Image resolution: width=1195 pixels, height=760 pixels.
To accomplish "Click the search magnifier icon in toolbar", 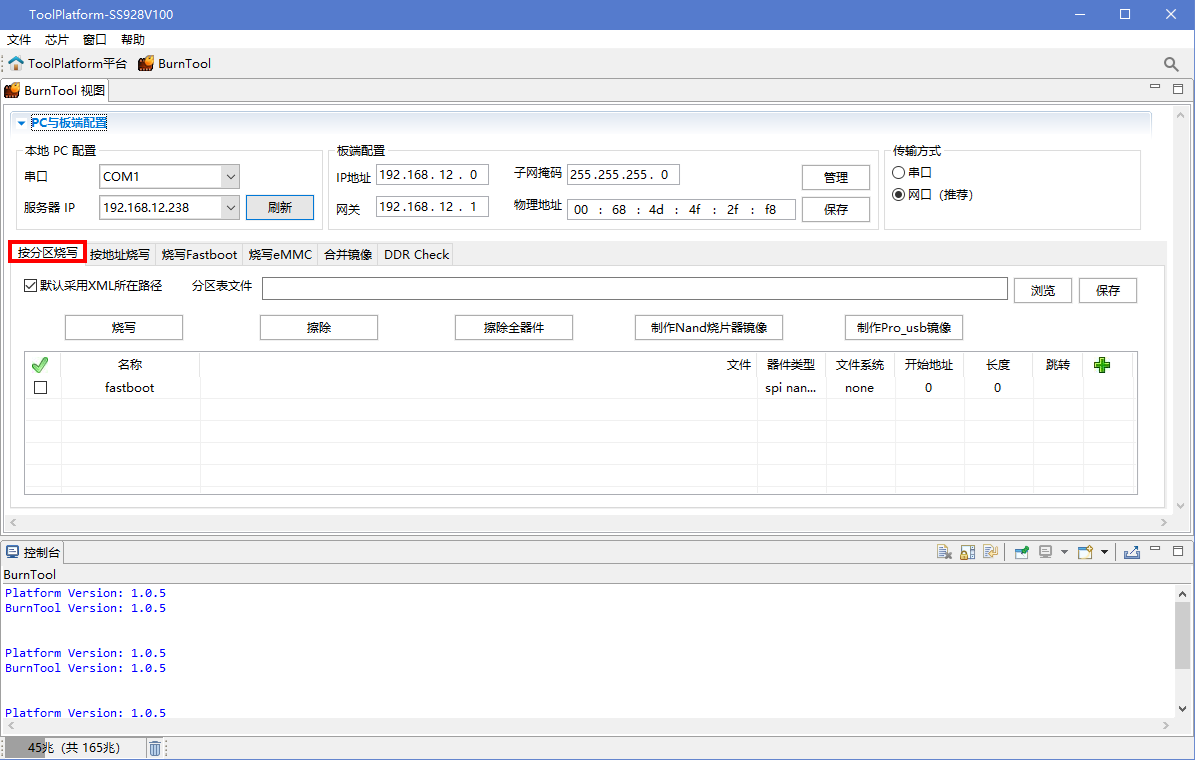I will (x=1171, y=64).
